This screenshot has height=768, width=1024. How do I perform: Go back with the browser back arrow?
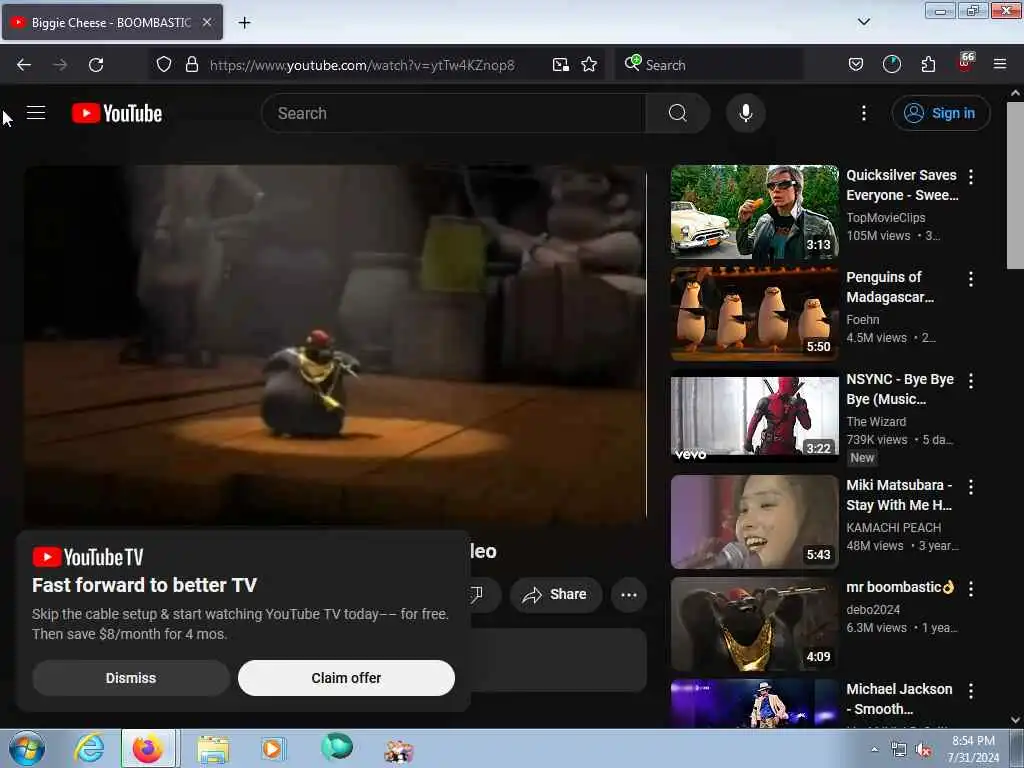click(x=24, y=65)
